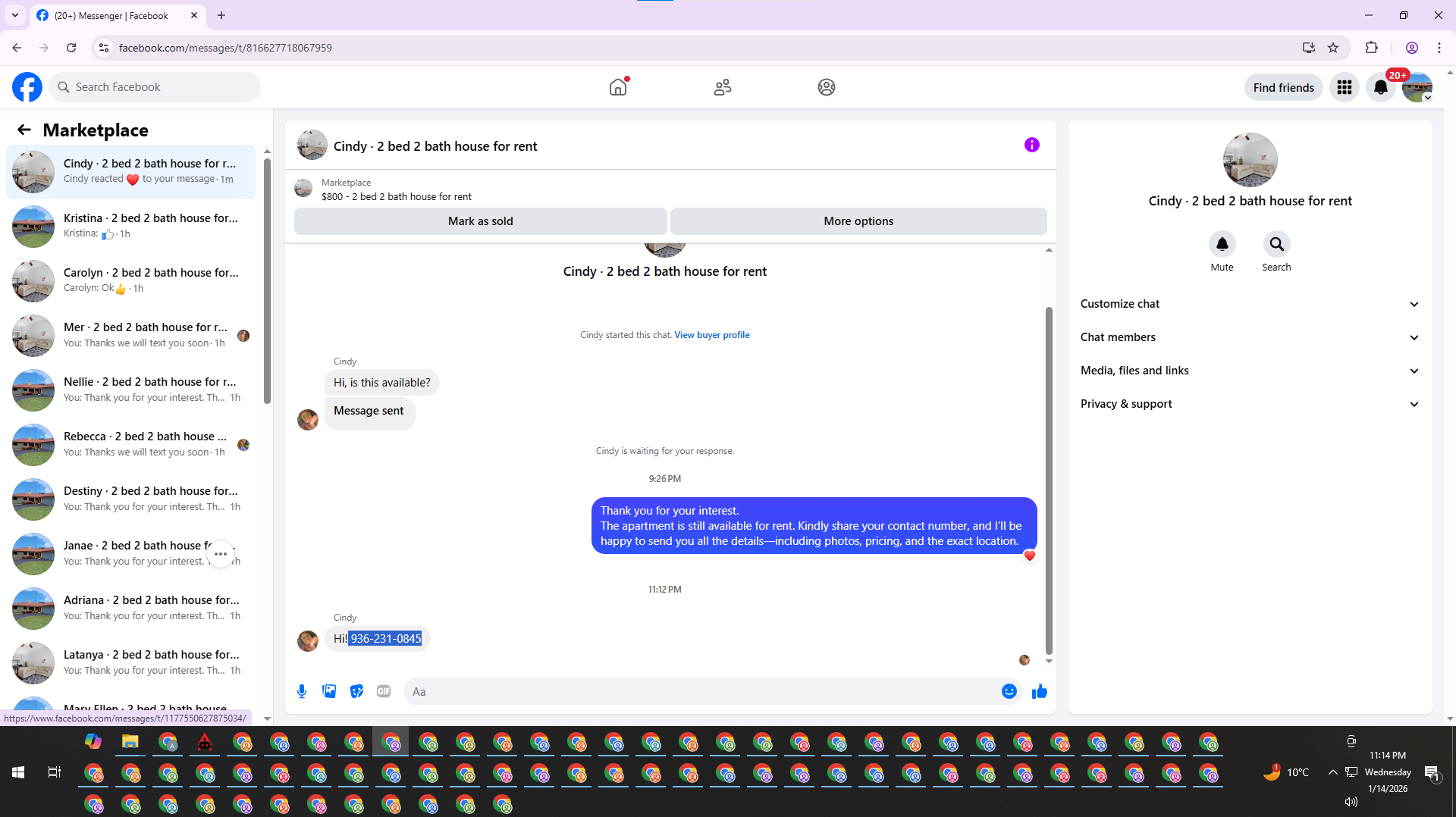Open File Explorer from taskbar
Image resolution: width=1456 pixels, height=817 pixels.
130,742
